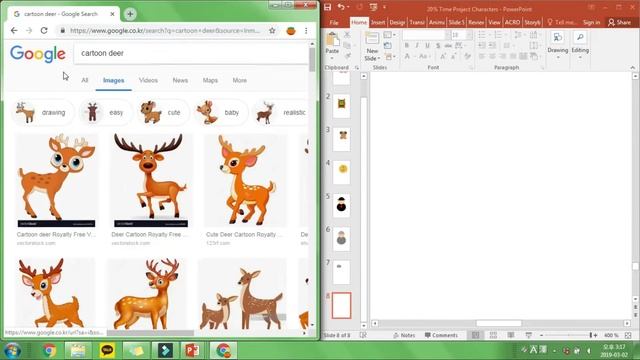This screenshot has width=640, height=360.
Task: Open the News tab in Google
Action: [180, 80]
